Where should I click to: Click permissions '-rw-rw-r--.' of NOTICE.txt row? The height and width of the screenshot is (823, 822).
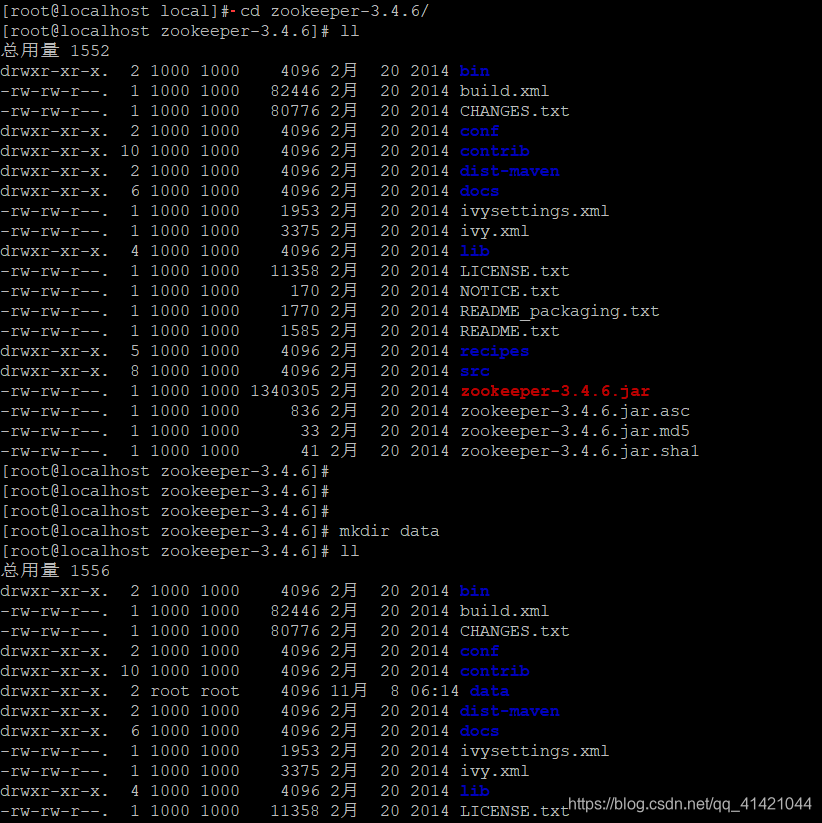point(55,291)
